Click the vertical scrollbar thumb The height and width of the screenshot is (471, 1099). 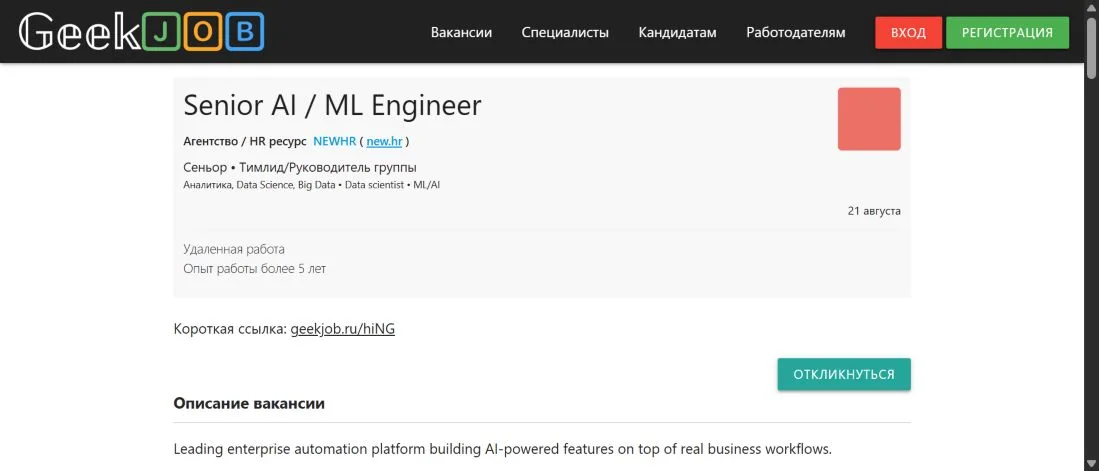[x=1091, y=46]
